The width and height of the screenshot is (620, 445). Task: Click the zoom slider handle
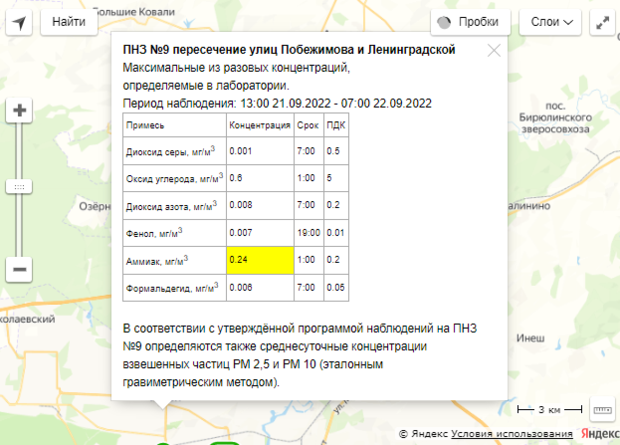(20, 187)
